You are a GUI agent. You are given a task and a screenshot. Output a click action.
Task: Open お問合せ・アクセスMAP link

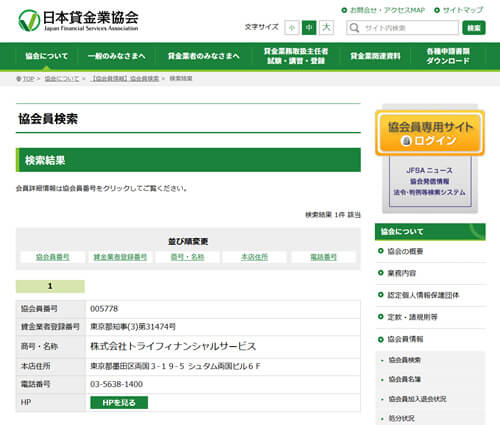click(383, 10)
